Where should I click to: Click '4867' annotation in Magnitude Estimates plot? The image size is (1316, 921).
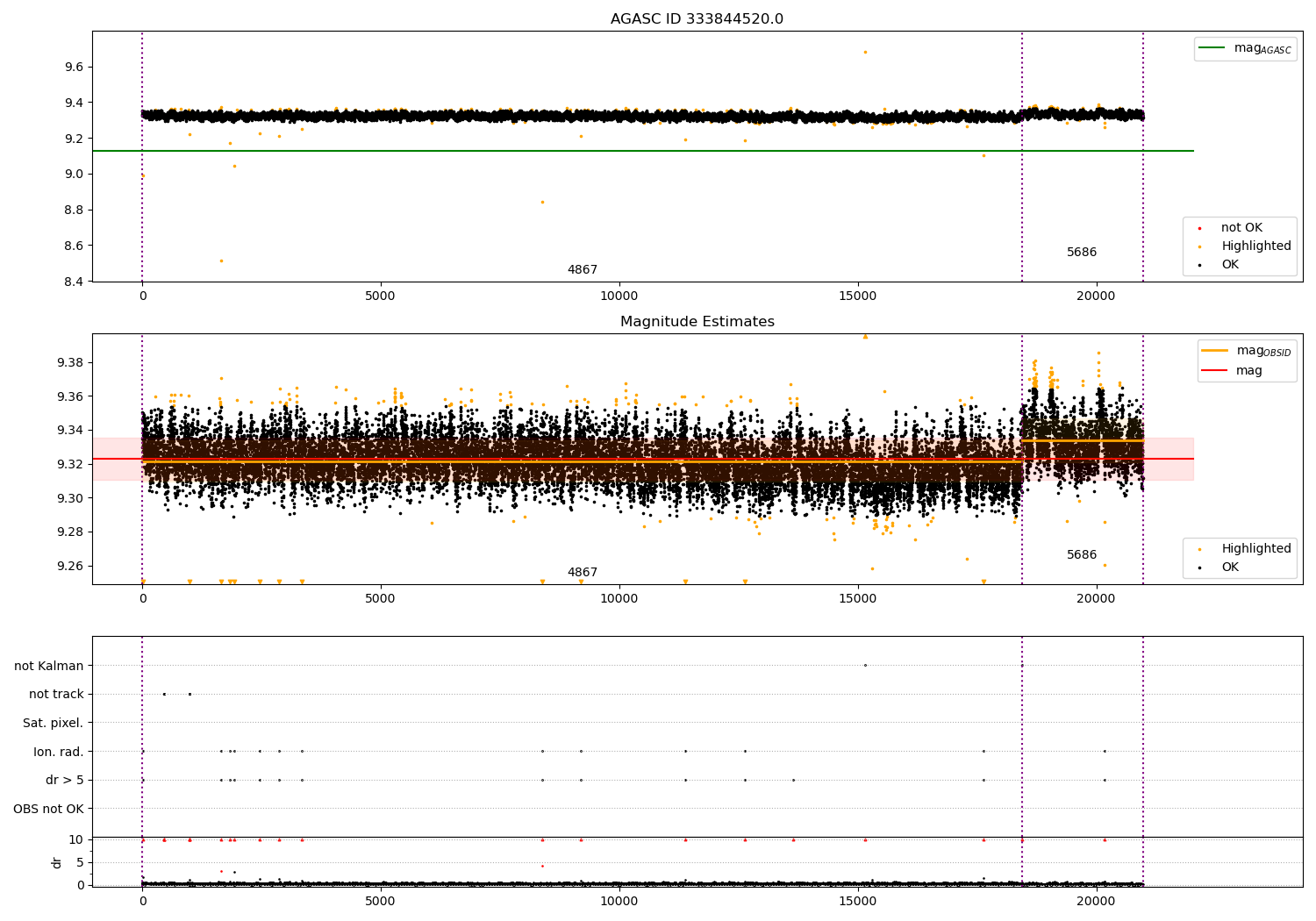(583, 573)
